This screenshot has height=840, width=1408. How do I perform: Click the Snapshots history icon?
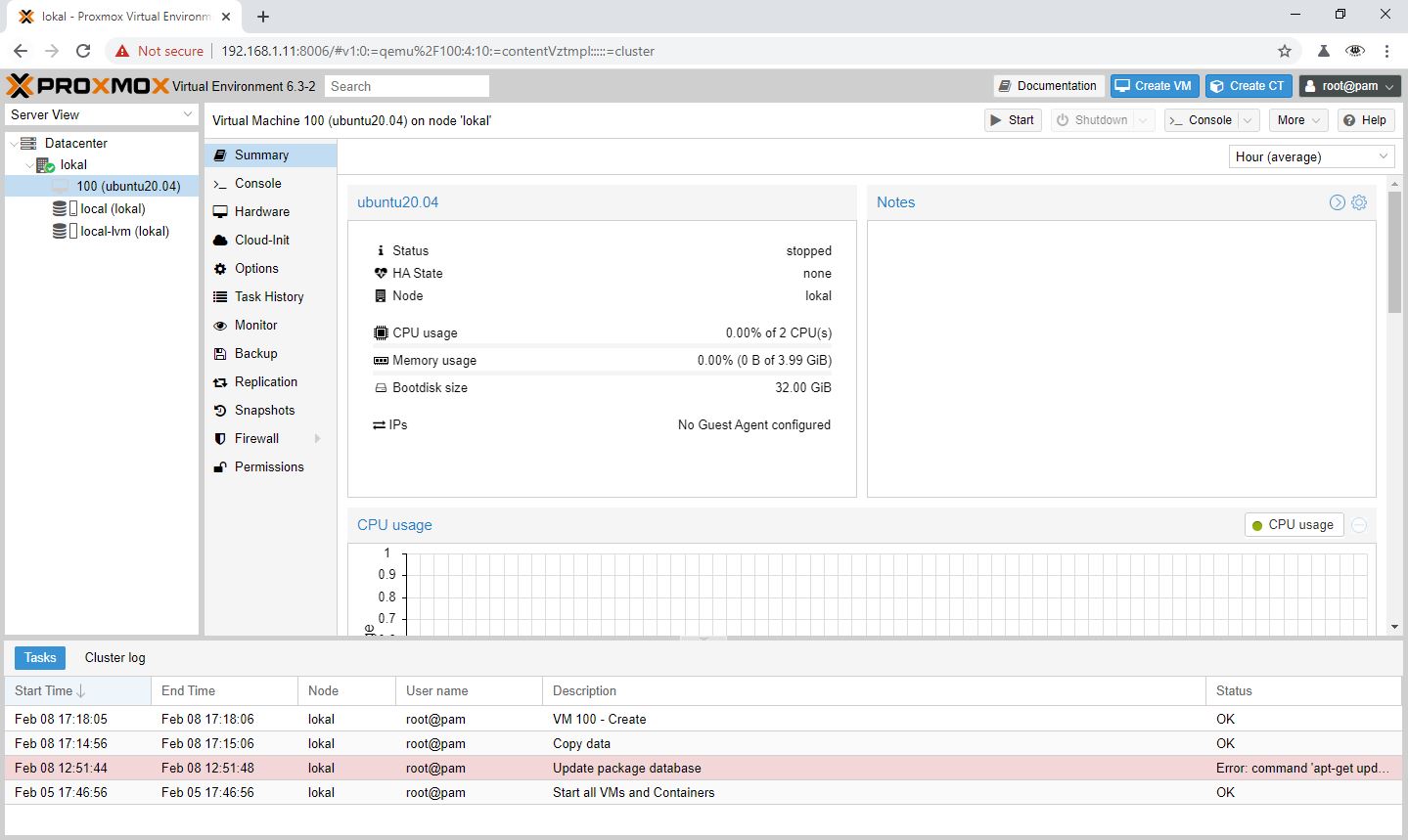pyautogui.click(x=220, y=411)
